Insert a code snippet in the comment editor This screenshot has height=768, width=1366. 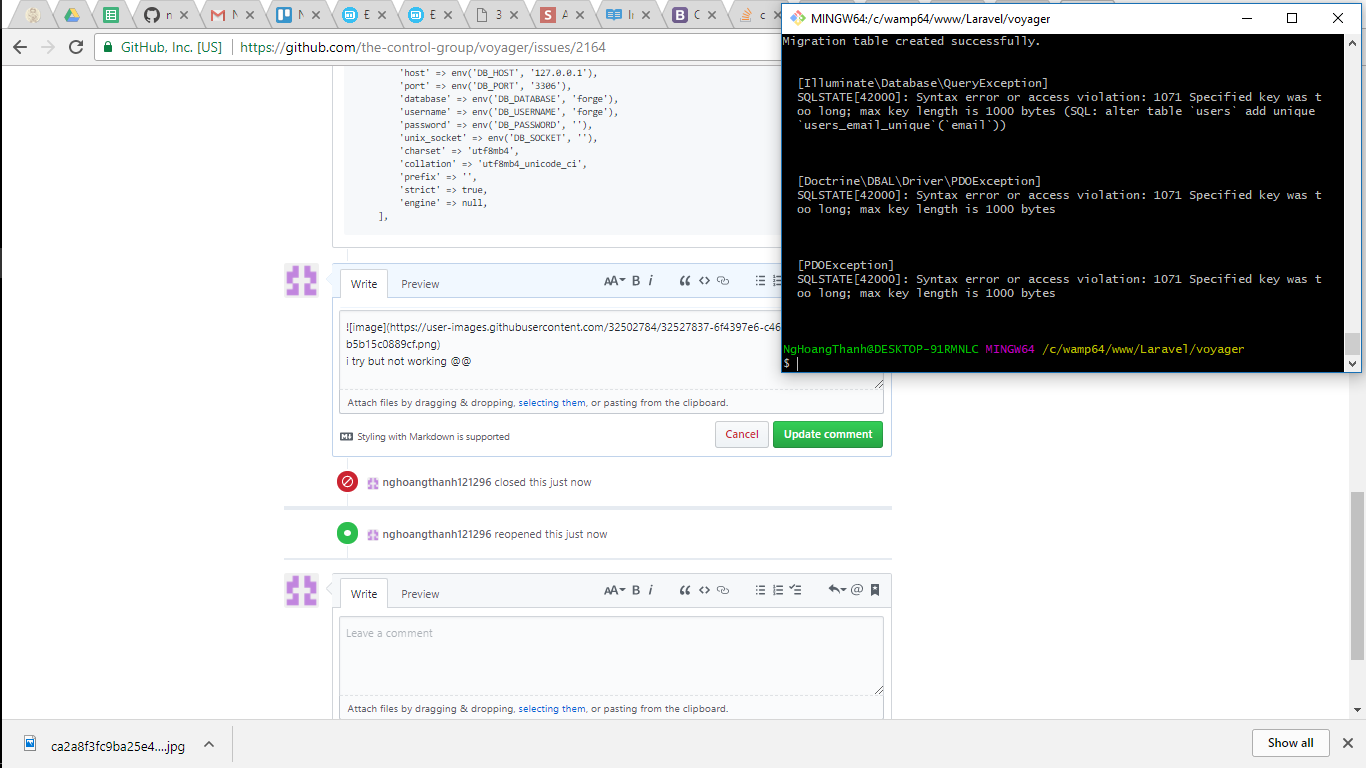tap(704, 280)
